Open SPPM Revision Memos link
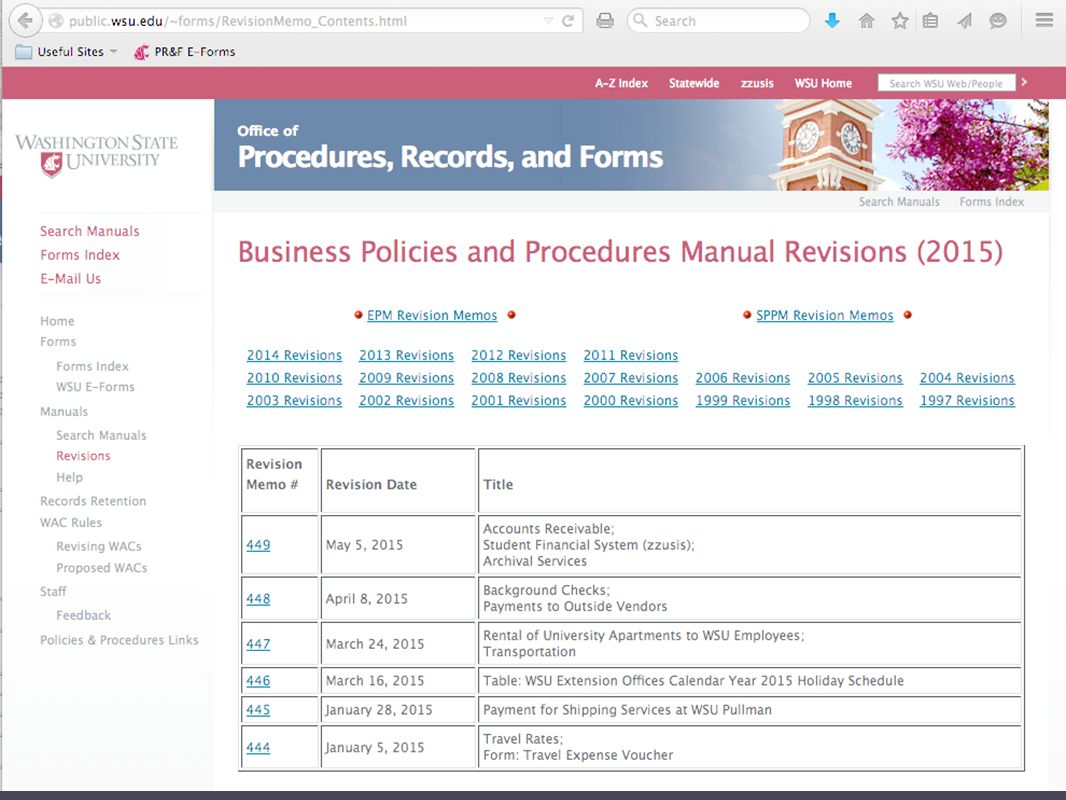The image size is (1066, 800). point(825,315)
